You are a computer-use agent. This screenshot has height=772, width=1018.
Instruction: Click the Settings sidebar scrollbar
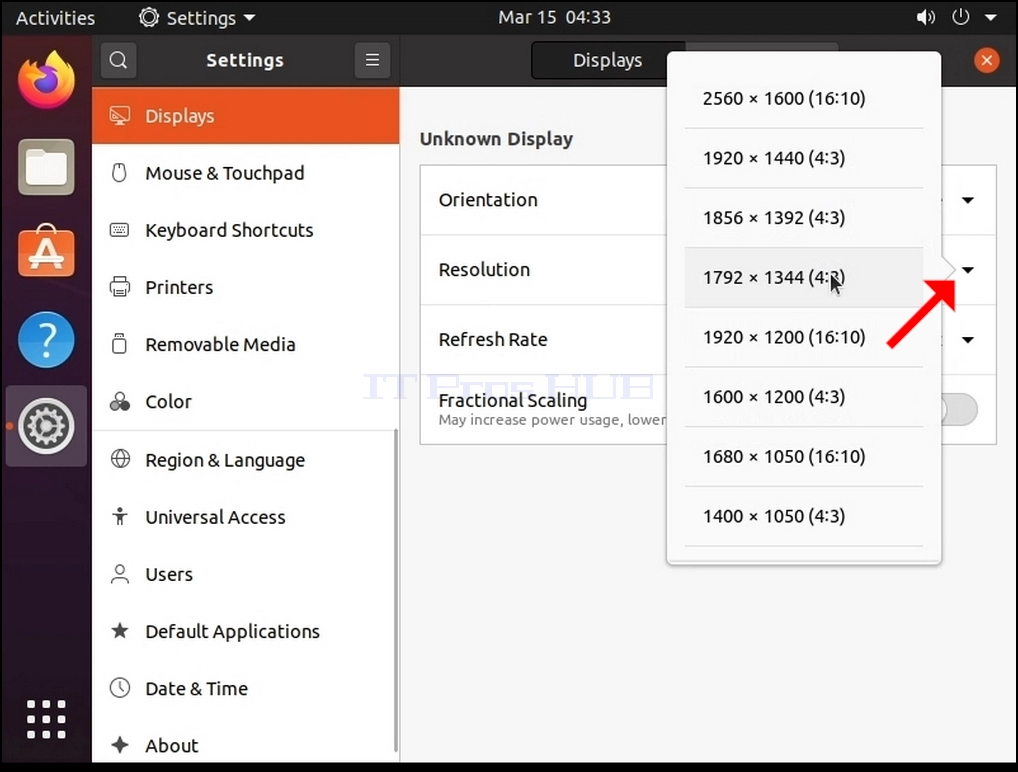395,591
